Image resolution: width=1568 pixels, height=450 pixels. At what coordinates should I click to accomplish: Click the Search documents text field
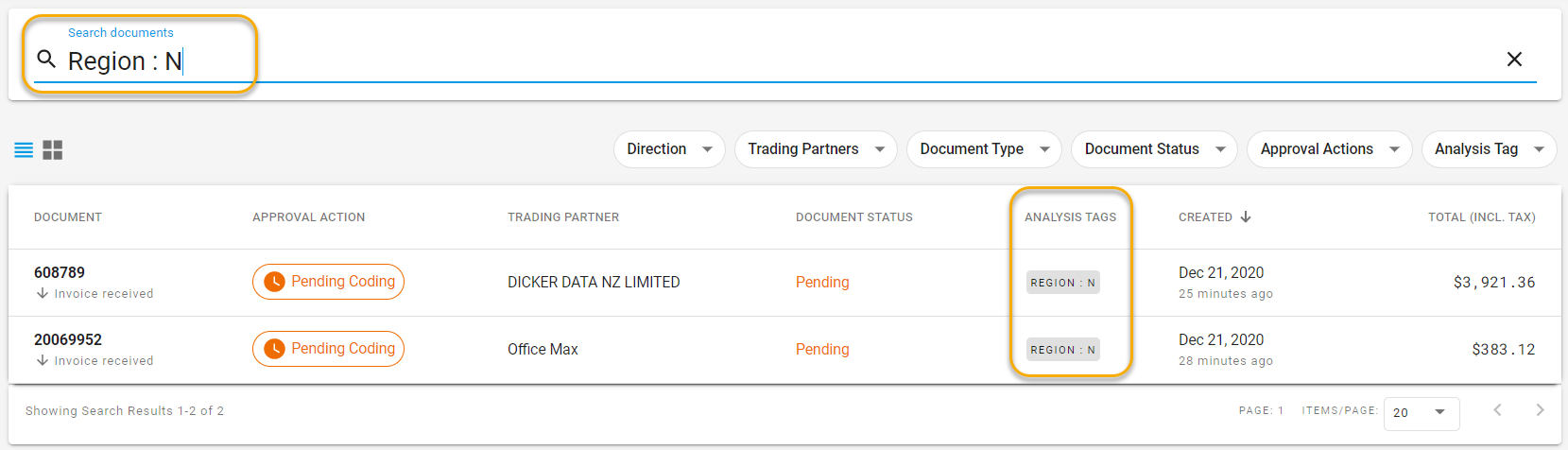(x=756, y=61)
